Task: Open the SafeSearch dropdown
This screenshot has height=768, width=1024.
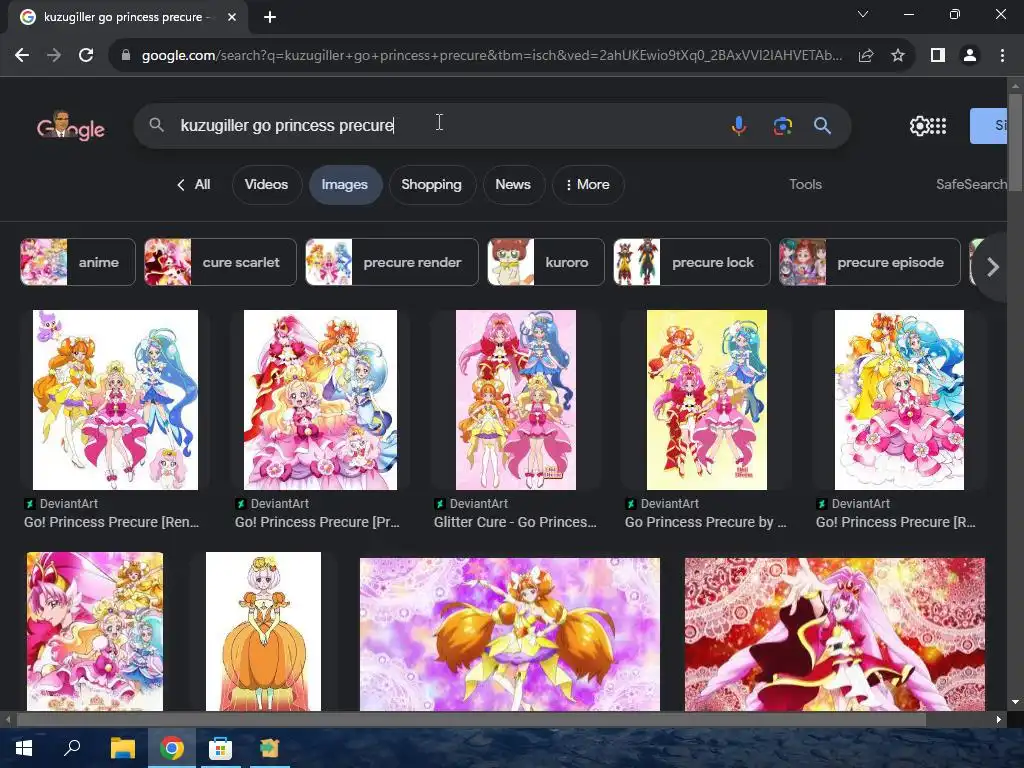Action: click(971, 185)
